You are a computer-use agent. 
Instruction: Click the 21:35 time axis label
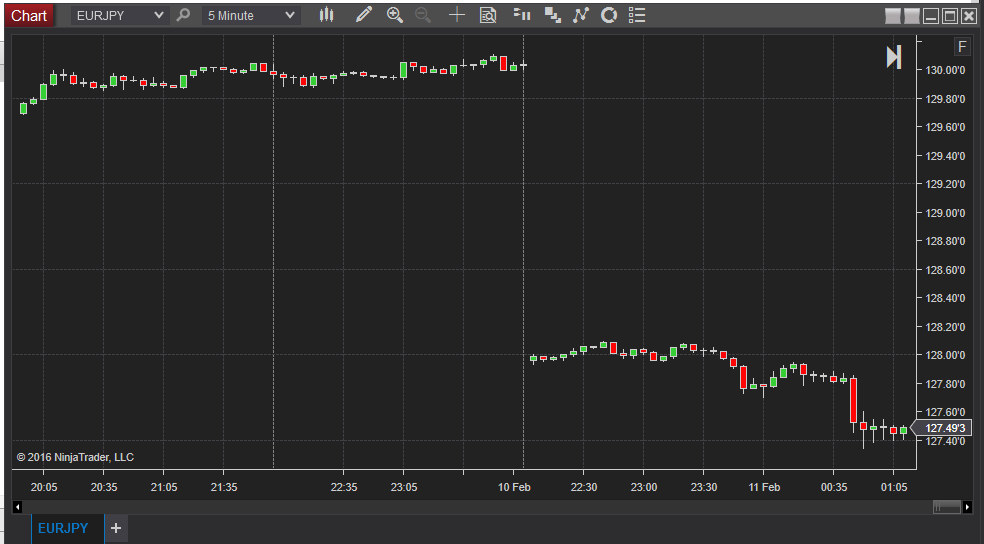(224, 488)
